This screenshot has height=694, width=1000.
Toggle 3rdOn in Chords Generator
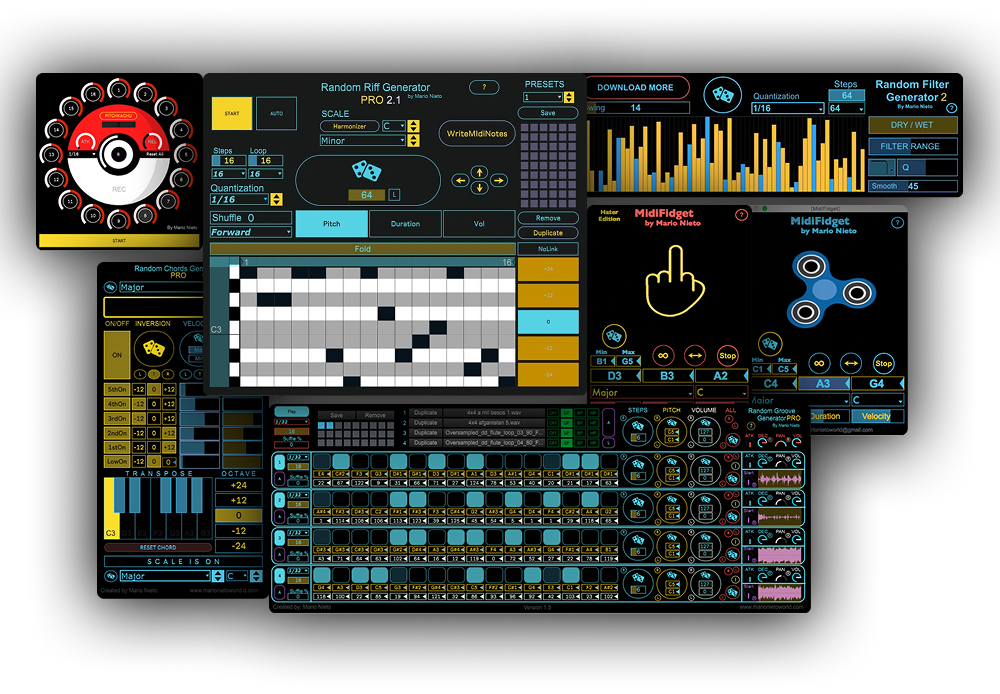pos(117,418)
